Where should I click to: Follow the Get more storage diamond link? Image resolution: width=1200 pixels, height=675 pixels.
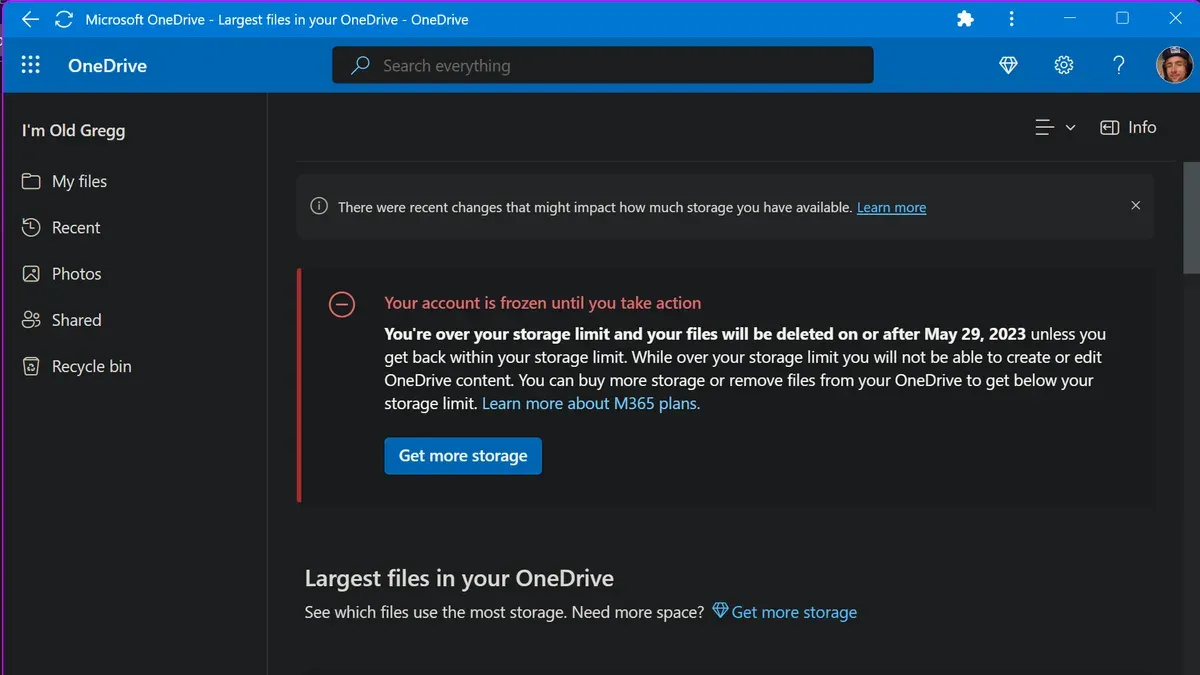point(784,612)
